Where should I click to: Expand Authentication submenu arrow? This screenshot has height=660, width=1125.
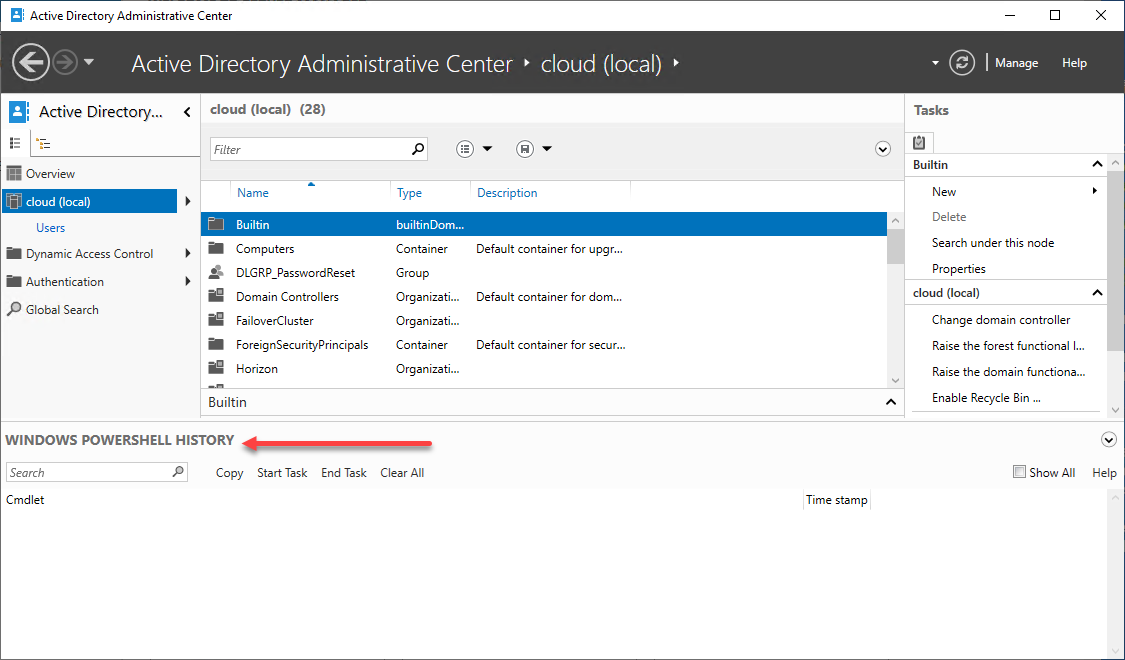coord(188,281)
